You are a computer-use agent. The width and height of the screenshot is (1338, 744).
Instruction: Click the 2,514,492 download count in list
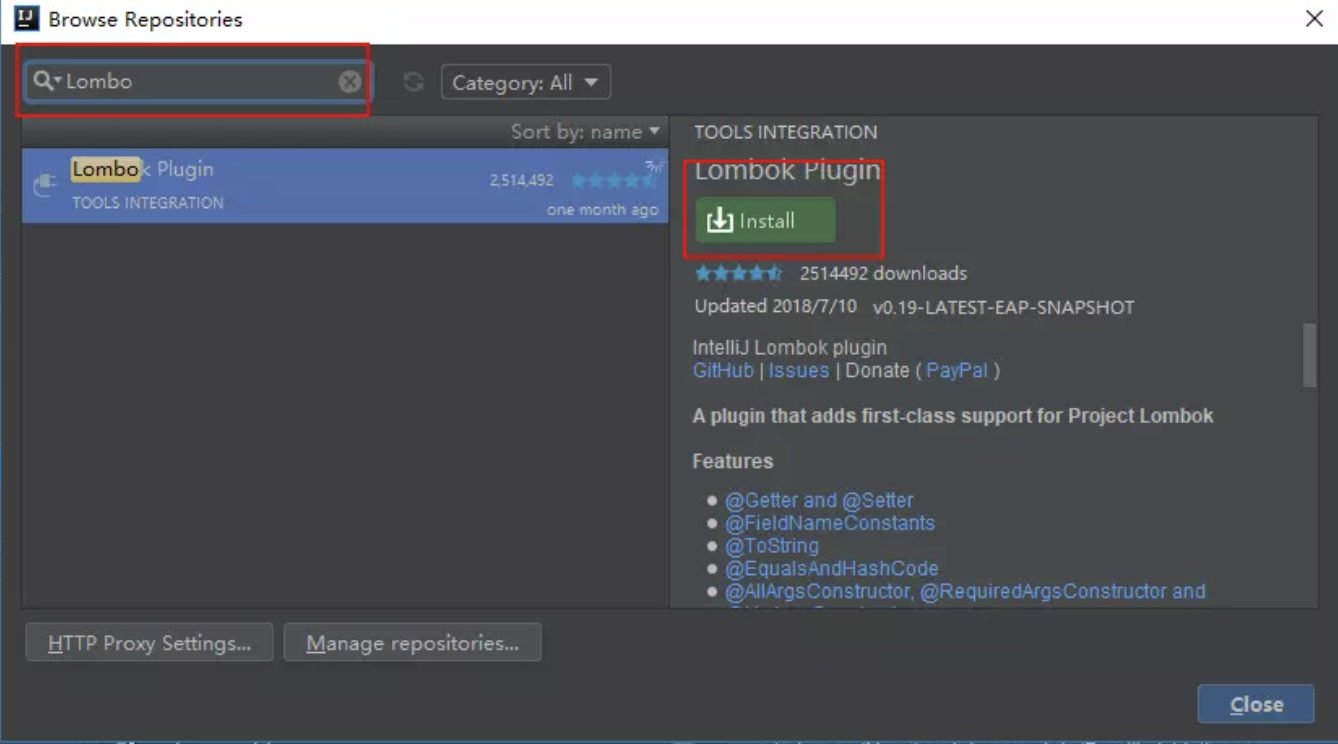pos(521,181)
